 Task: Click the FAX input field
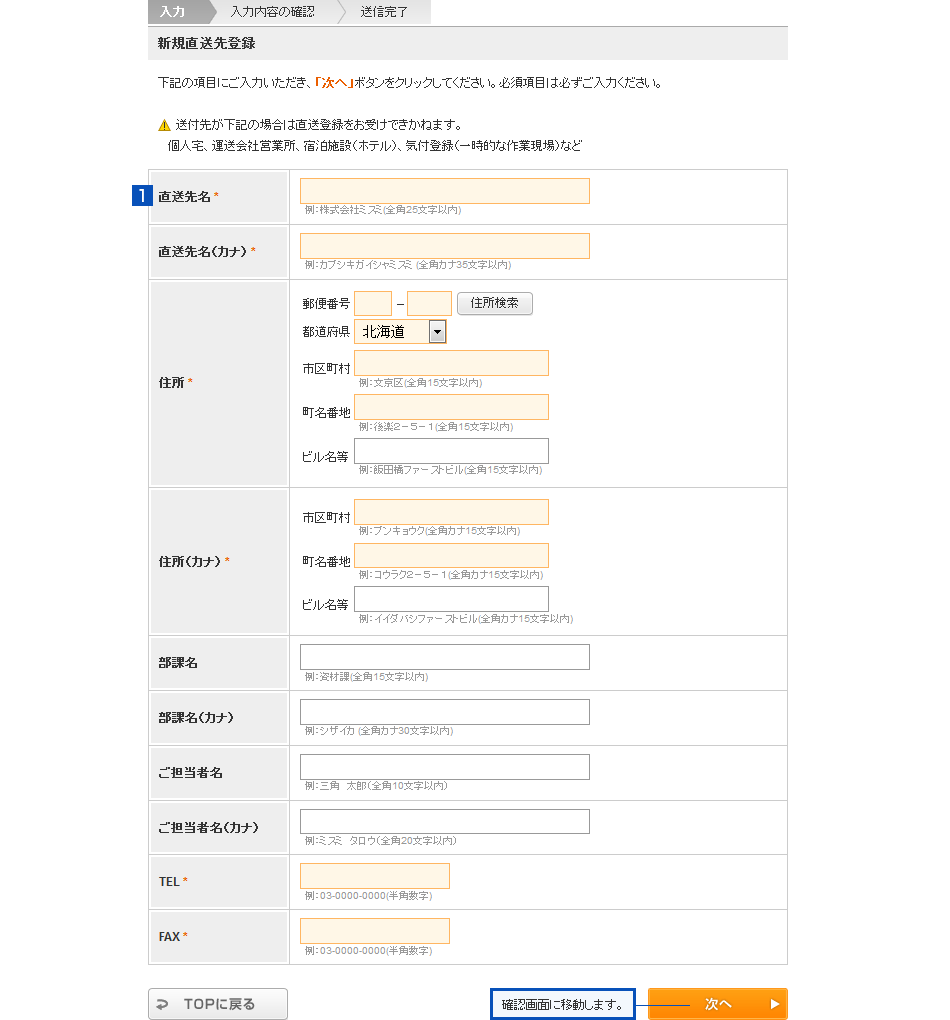click(374, 931)
